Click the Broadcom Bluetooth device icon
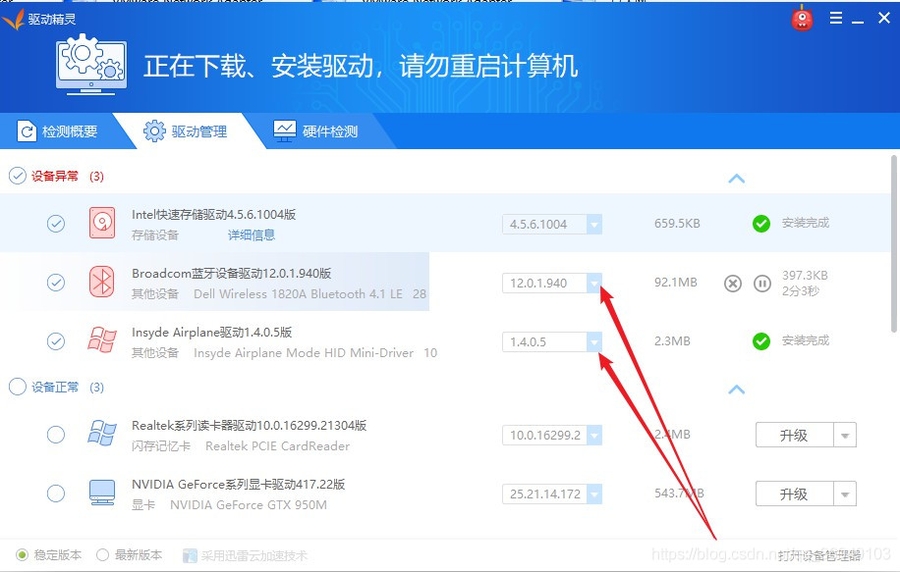The image size is (900, 572). pos(102,282)
